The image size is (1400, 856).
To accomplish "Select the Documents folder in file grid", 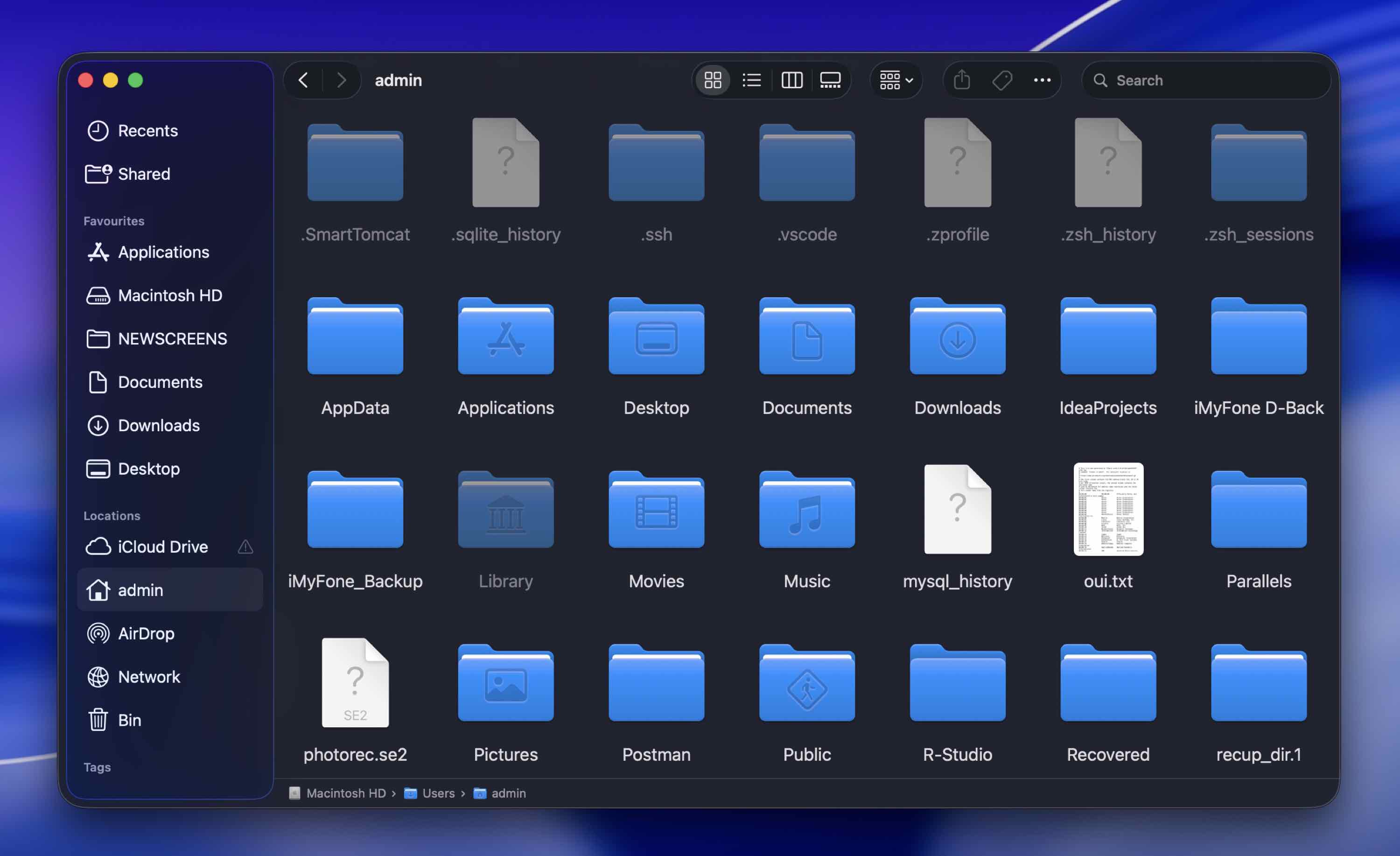I will [807, 337].
